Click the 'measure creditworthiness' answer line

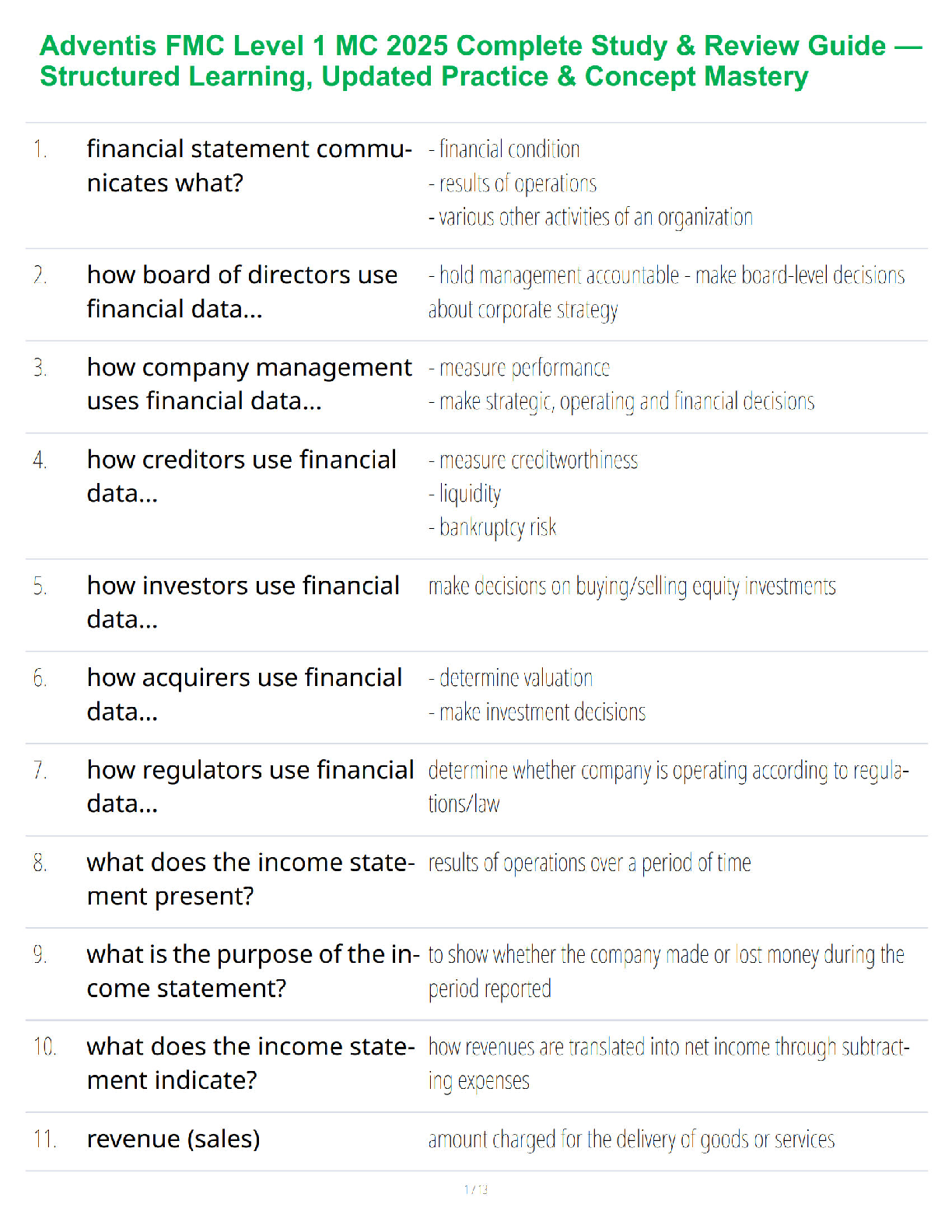pyautogui.click(x=534, y=460)
